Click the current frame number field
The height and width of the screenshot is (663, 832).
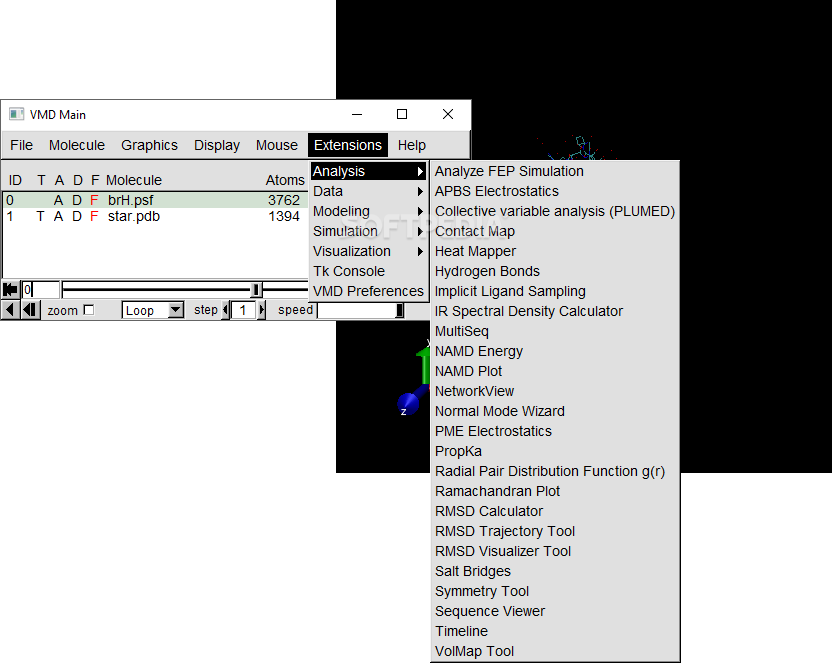(41, 290)
